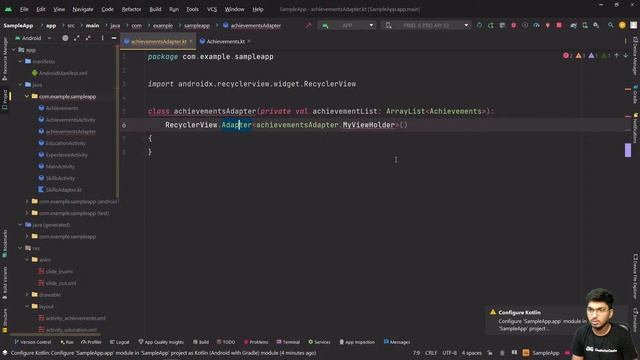Open the app run configuration dropdown
This screenshot has width=640, height=360.
347,25
